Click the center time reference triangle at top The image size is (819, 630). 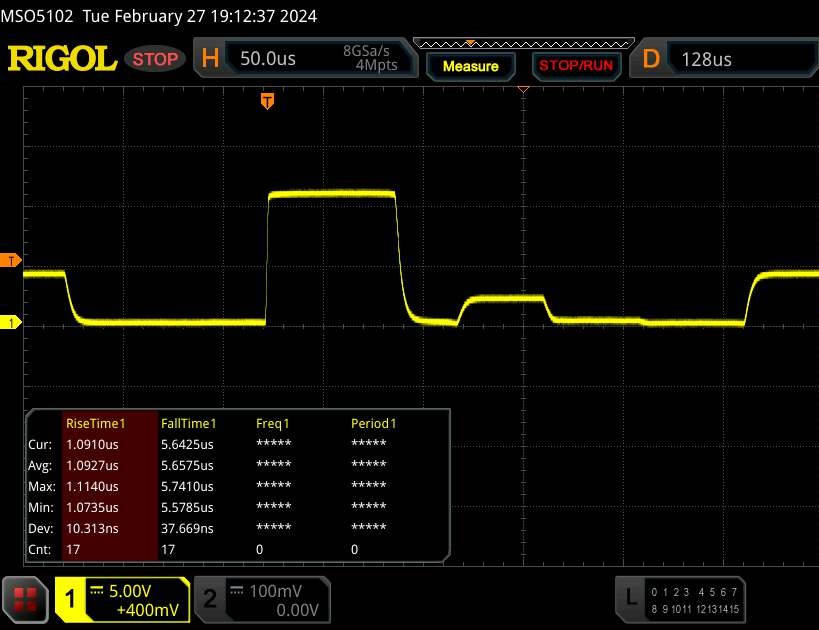pyautogui.click(x=523, y=90)
